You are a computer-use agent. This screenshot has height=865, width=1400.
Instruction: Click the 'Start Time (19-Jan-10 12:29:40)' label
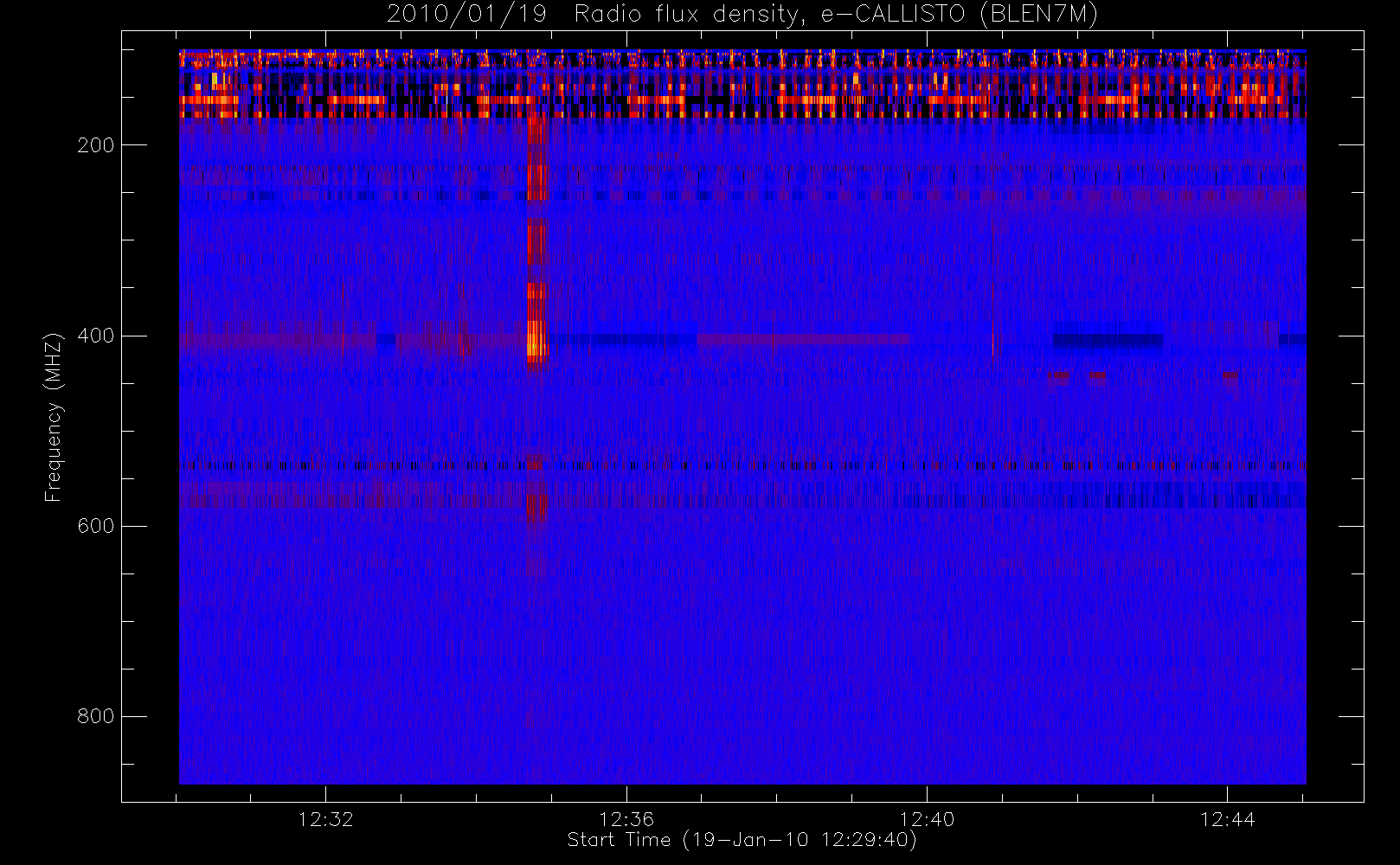(x=742, y=840)
